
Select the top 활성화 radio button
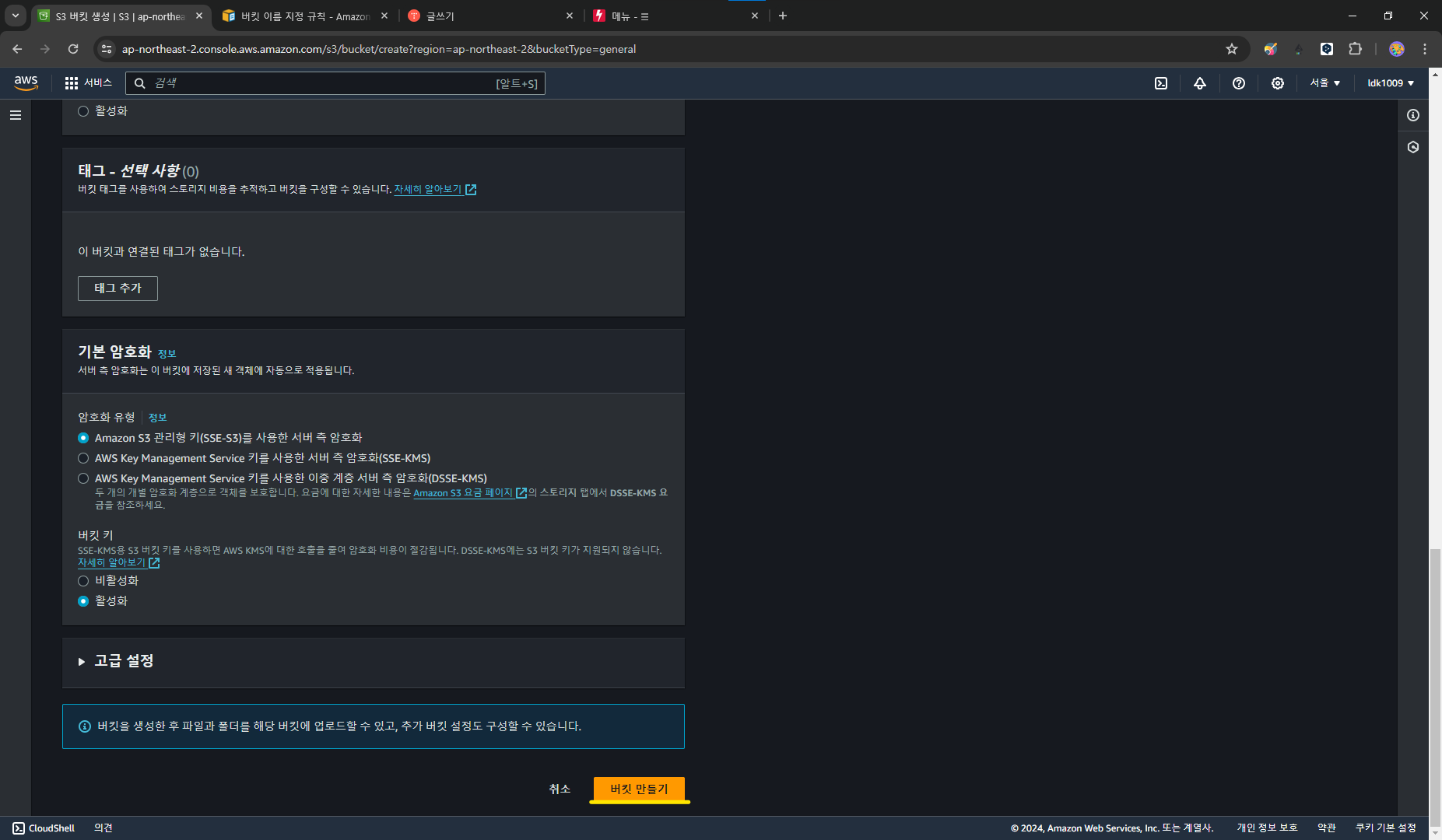(83, 111)
